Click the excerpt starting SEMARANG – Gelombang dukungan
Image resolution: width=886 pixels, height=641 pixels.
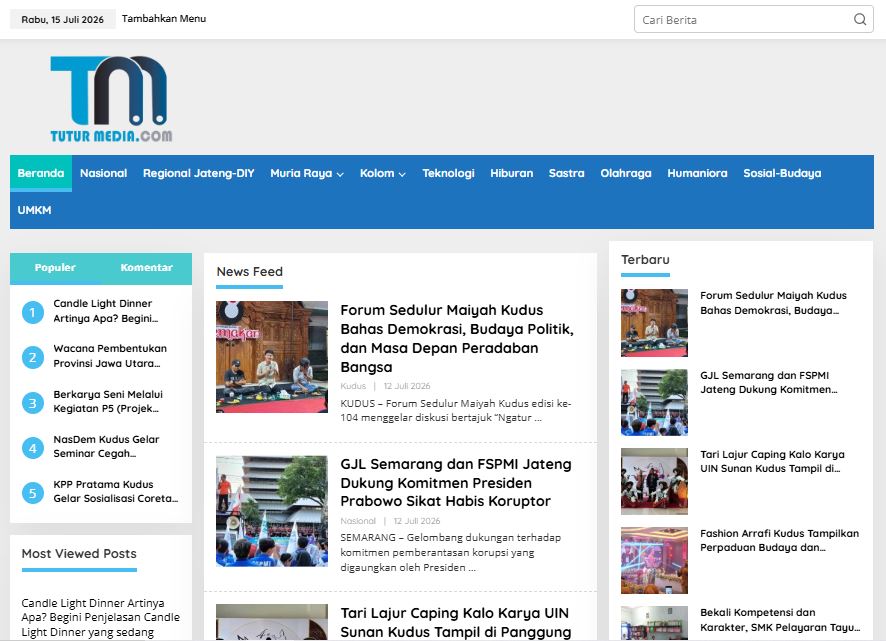click(x=451, y=552)
